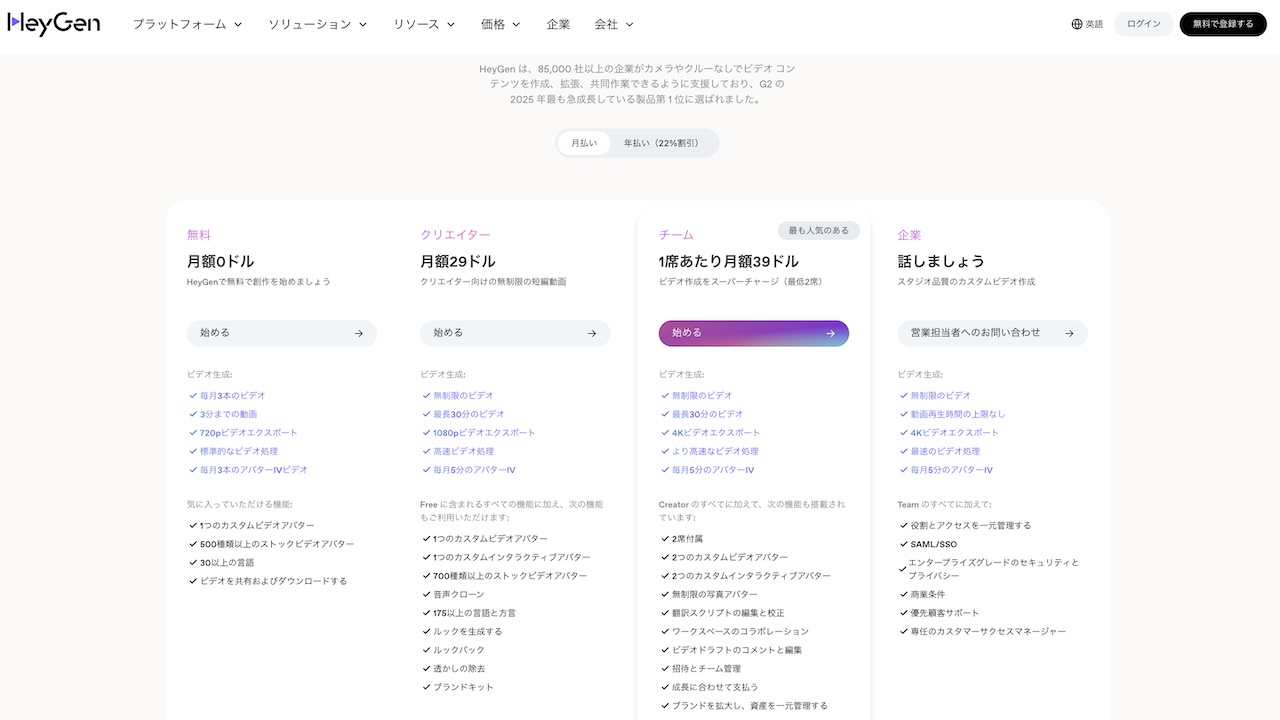Click 月額0ドル price heading

(221, 261)
